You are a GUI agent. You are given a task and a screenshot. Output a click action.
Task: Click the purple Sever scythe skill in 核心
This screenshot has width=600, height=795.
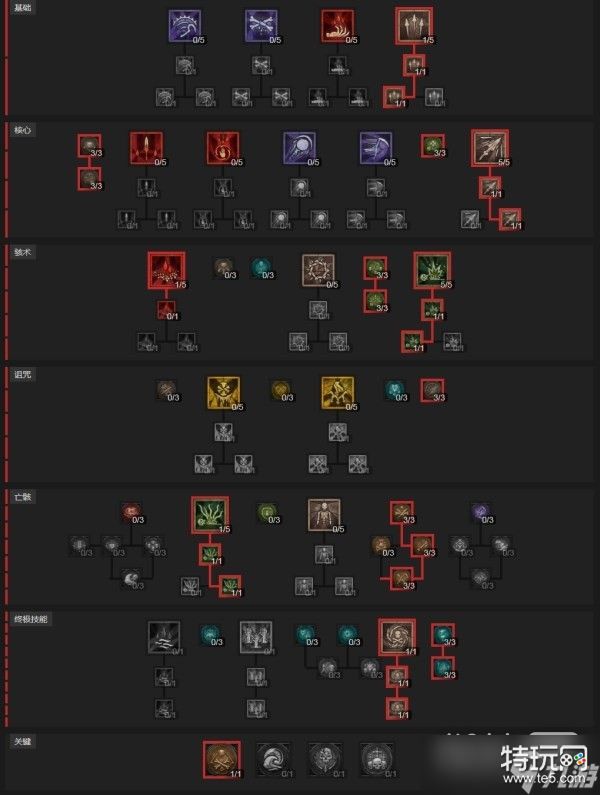coord(376,148)
